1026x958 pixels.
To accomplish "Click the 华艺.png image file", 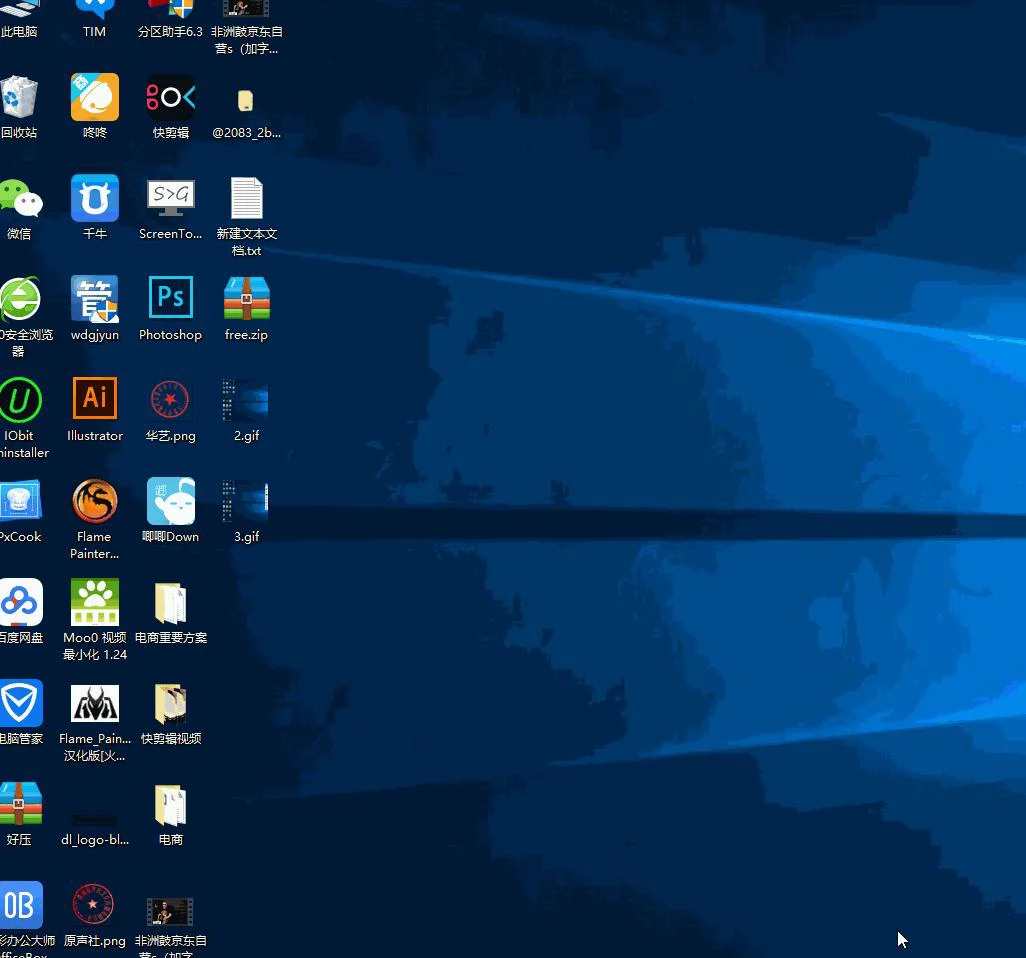I will click(170, 400).
